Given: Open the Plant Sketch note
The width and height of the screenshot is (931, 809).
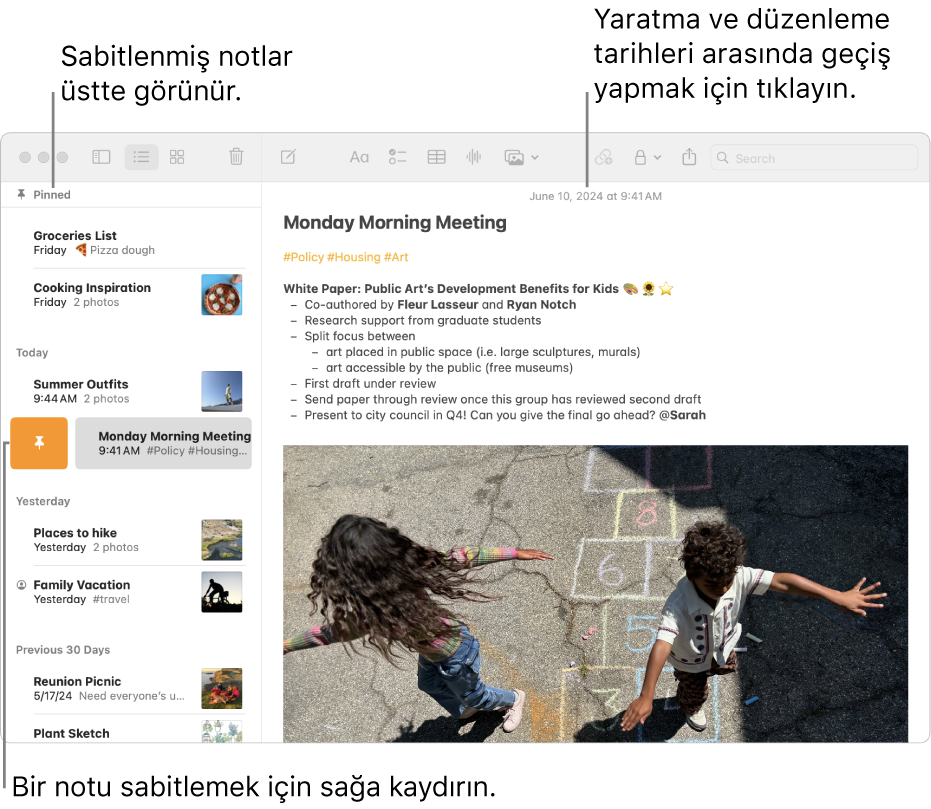Looking at the screenshot, I should (x=131, y=731).
